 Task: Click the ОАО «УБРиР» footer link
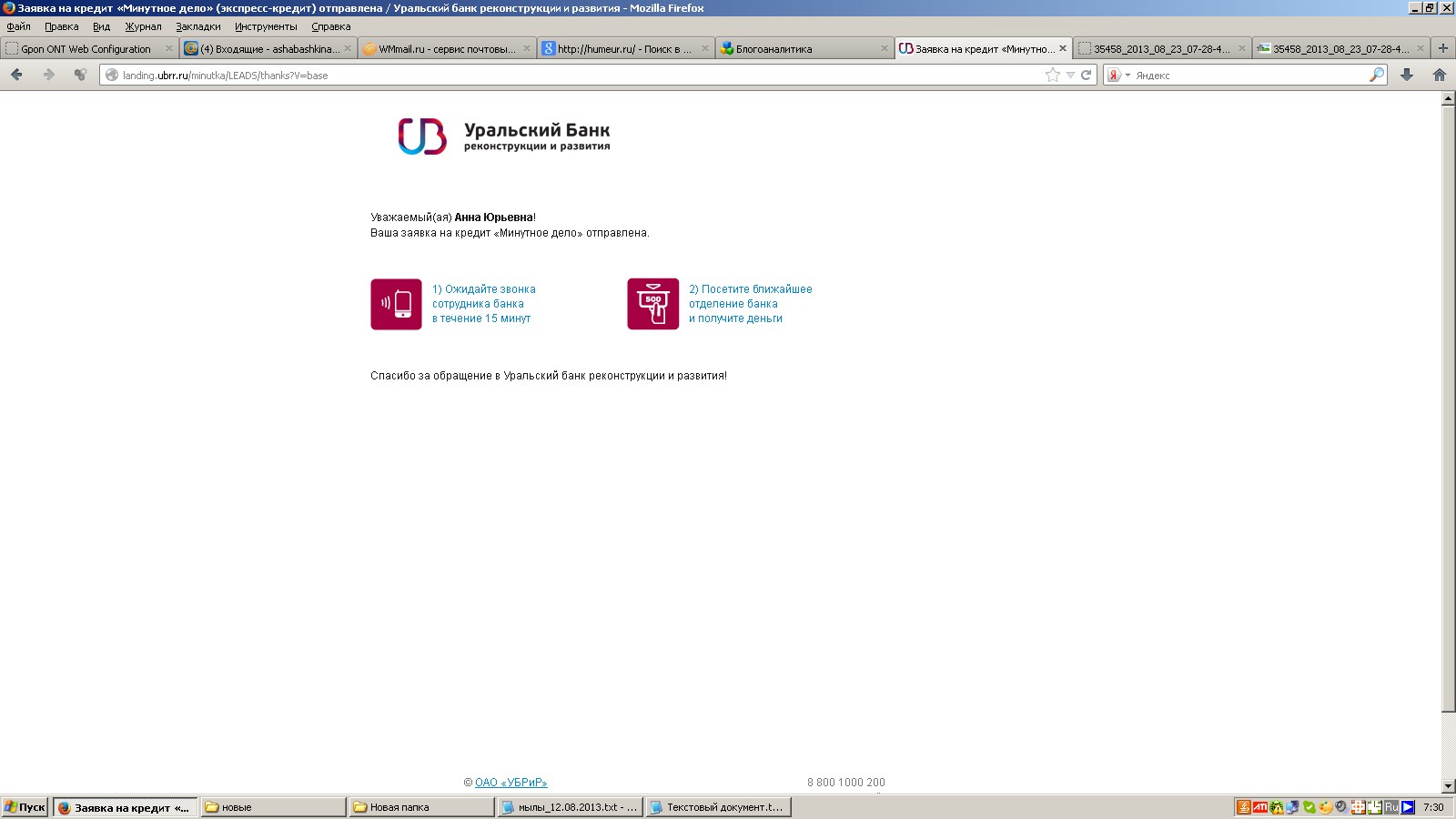(x=511, y=783)
